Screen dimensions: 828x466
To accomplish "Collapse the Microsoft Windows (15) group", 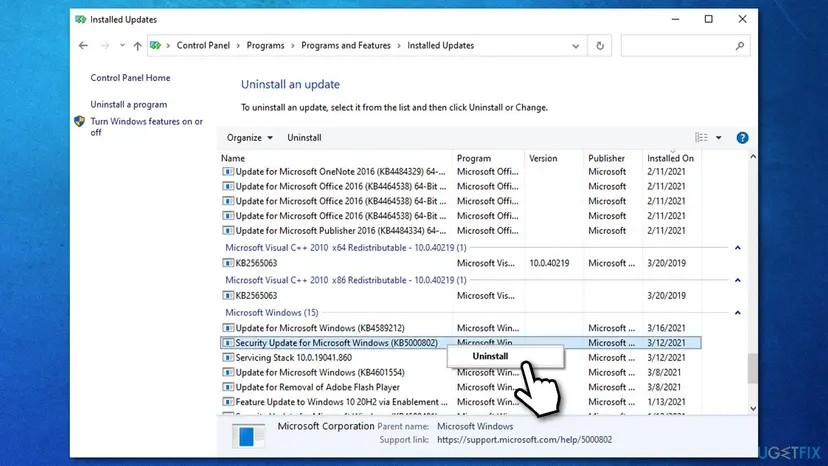I will (738, 313).
